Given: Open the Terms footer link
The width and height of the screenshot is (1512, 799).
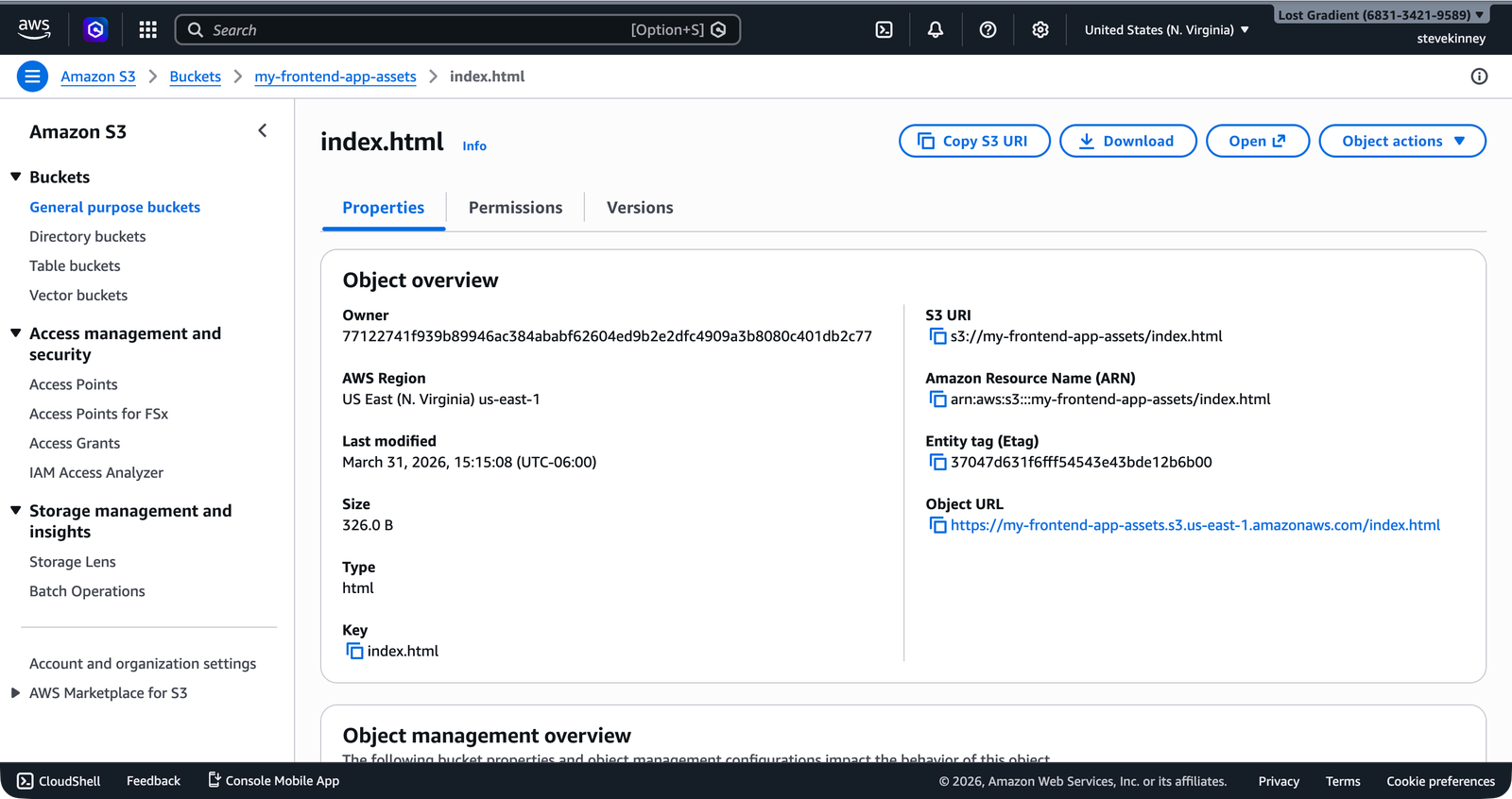Looking at the screenshot, I should pos(1343,781).
